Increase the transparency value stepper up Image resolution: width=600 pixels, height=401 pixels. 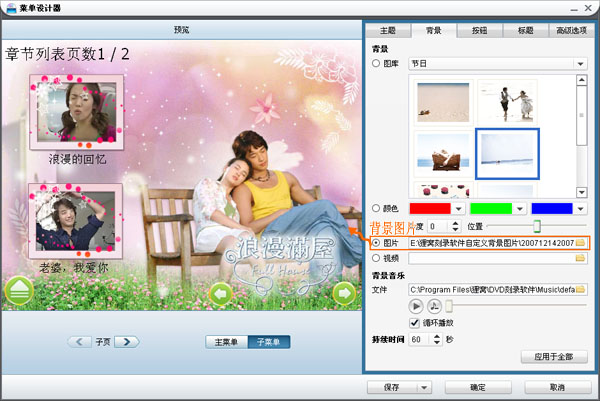coord(455,223)
